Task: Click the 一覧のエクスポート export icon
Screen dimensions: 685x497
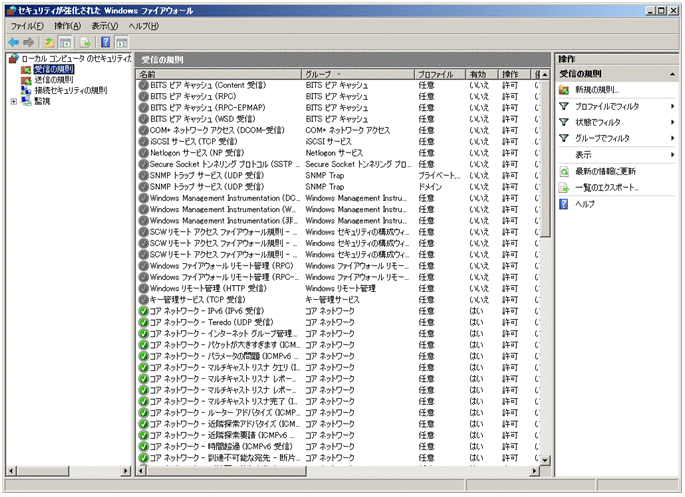Action: (565, 188)
